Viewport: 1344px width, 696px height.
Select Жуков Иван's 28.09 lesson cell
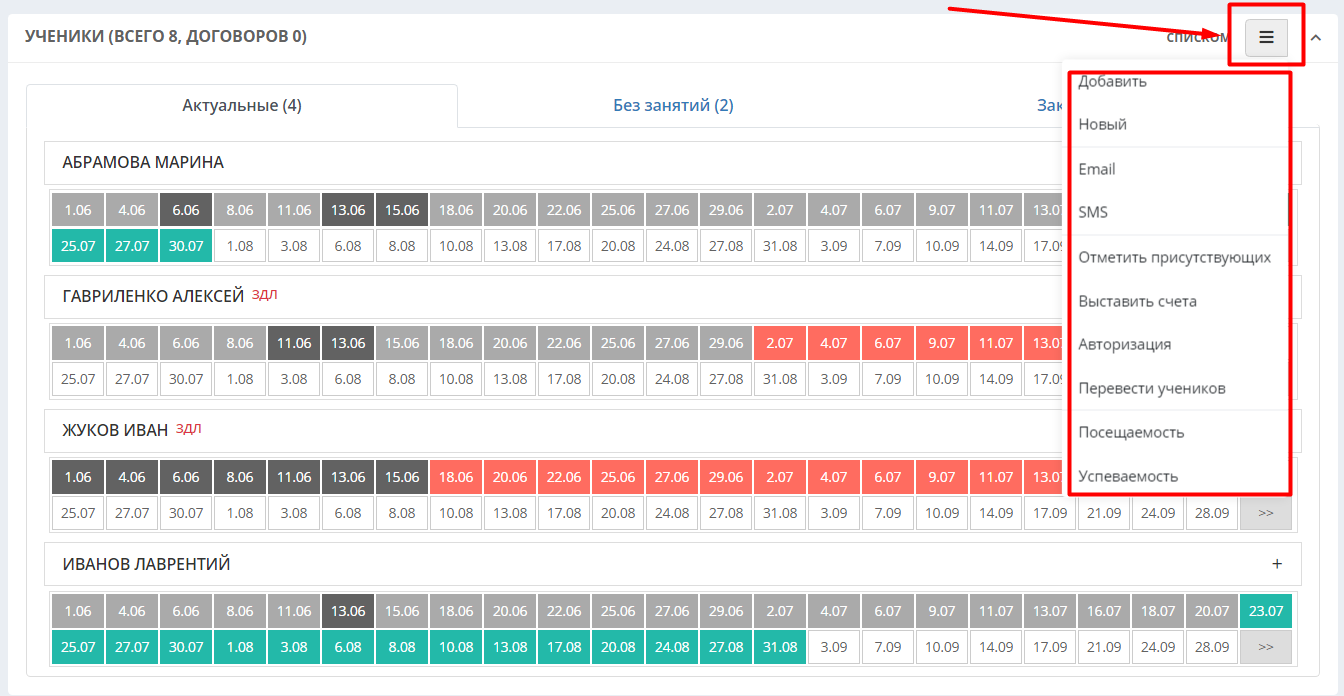pyautogui.click(x=1212, y=513)
